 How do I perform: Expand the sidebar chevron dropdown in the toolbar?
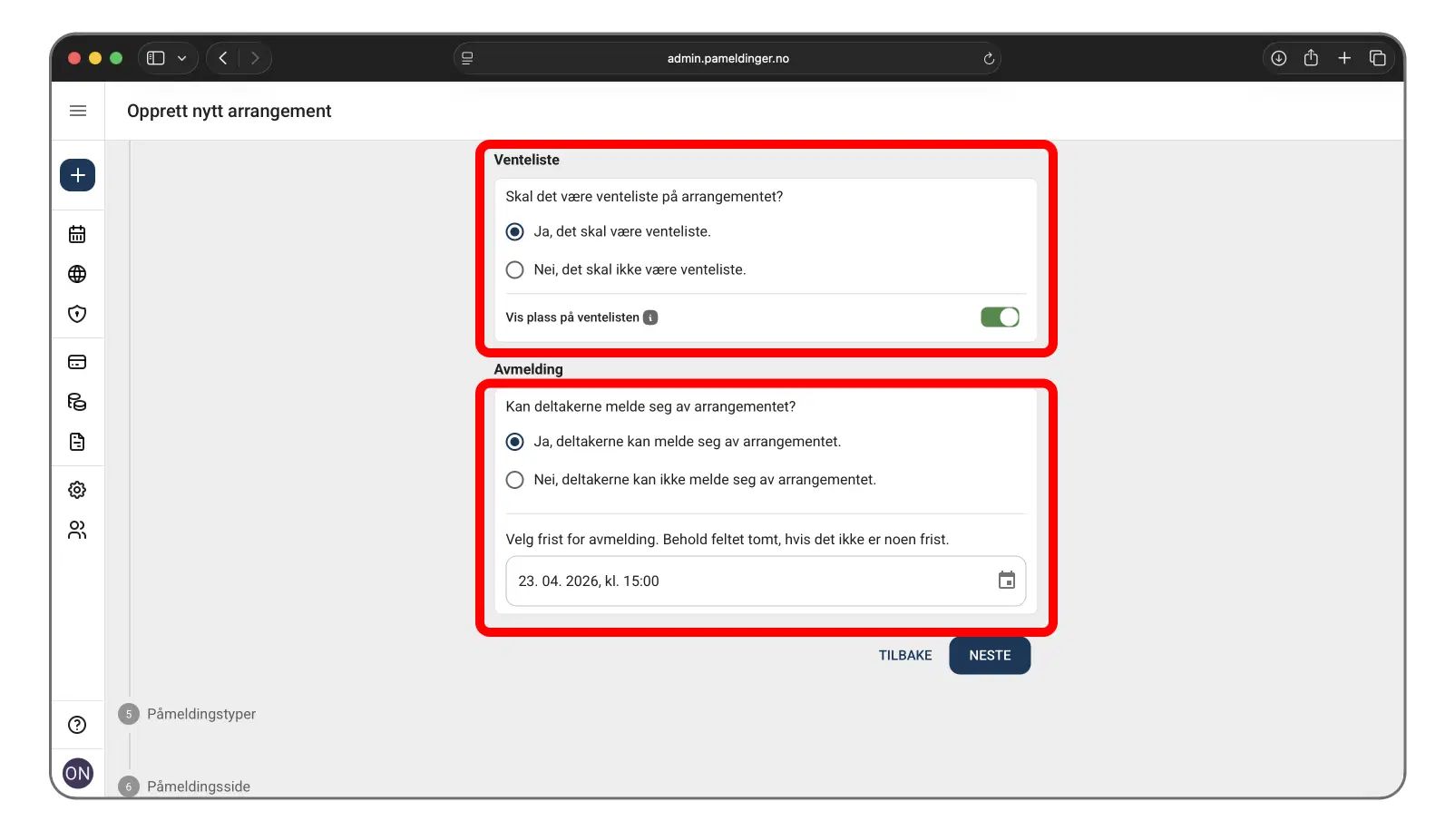click(181, 57)
